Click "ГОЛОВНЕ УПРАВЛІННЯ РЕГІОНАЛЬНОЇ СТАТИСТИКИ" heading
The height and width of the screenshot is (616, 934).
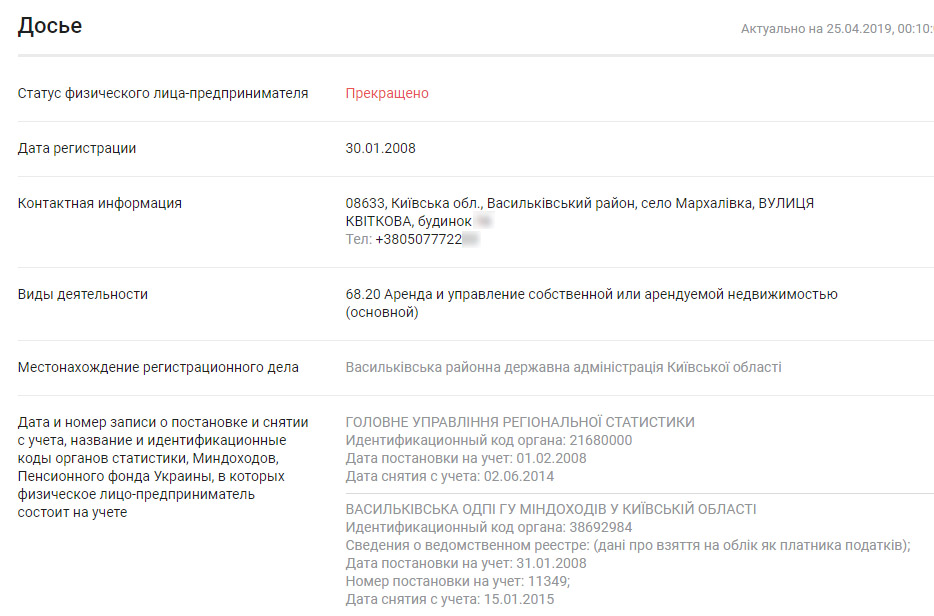point(520,422)
